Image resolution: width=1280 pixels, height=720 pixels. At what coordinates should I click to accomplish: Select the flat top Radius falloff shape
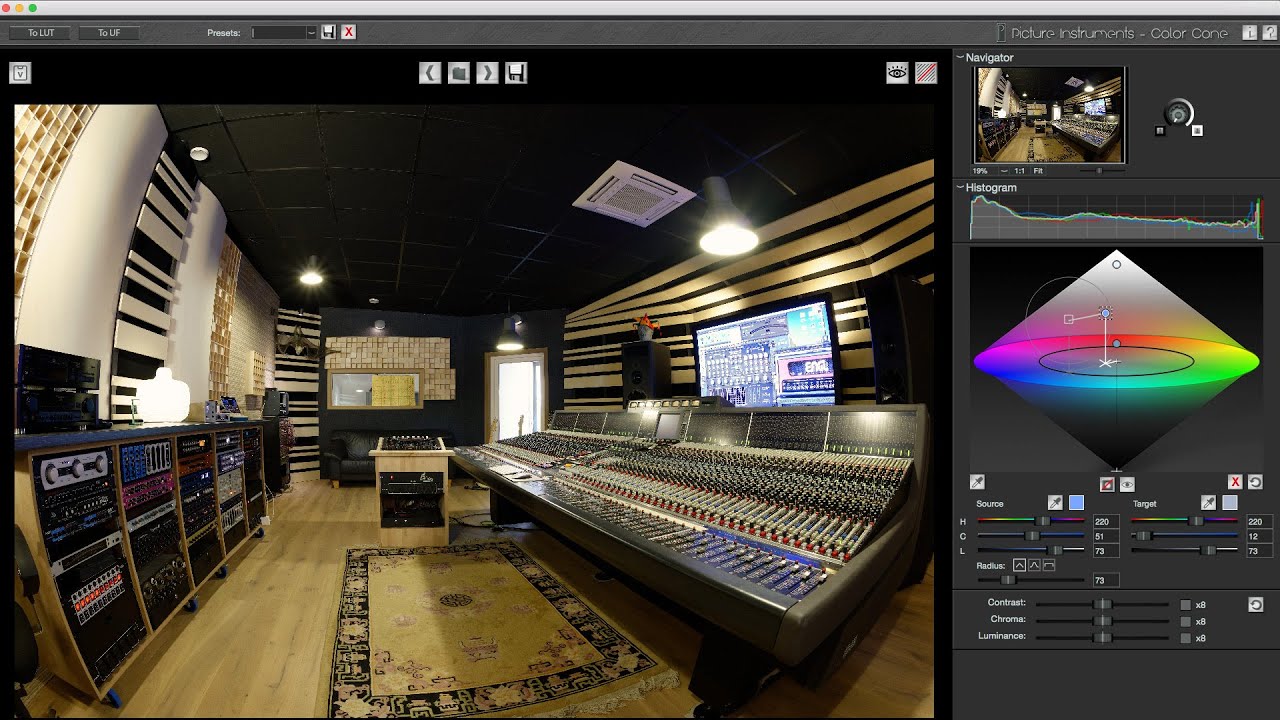(1049, 566)
